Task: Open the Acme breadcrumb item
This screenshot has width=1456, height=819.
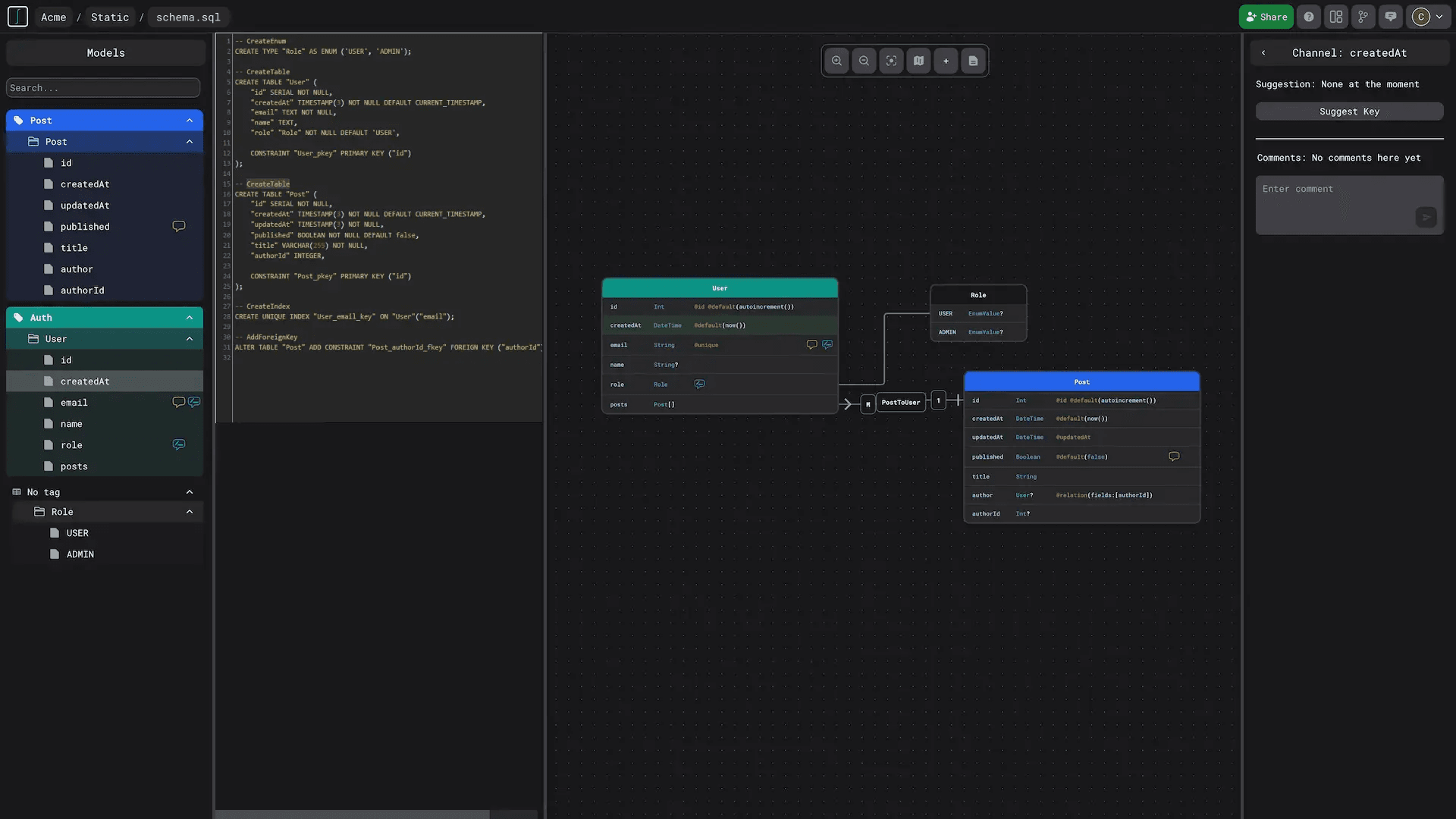Action: (x=53, y=16)
